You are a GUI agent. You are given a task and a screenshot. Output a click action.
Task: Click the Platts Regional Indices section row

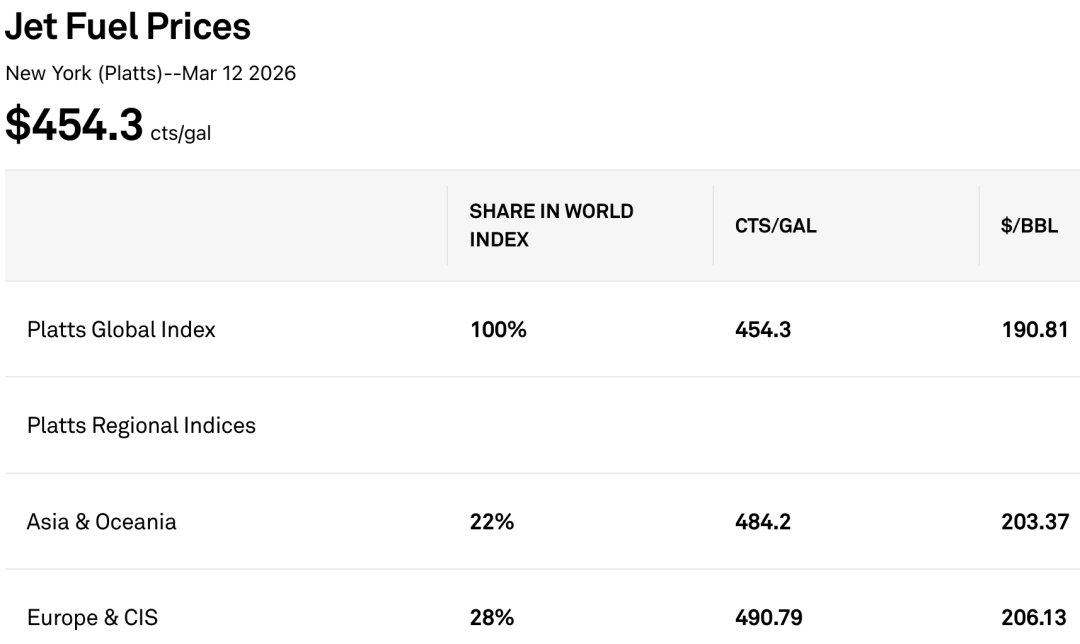141,425
